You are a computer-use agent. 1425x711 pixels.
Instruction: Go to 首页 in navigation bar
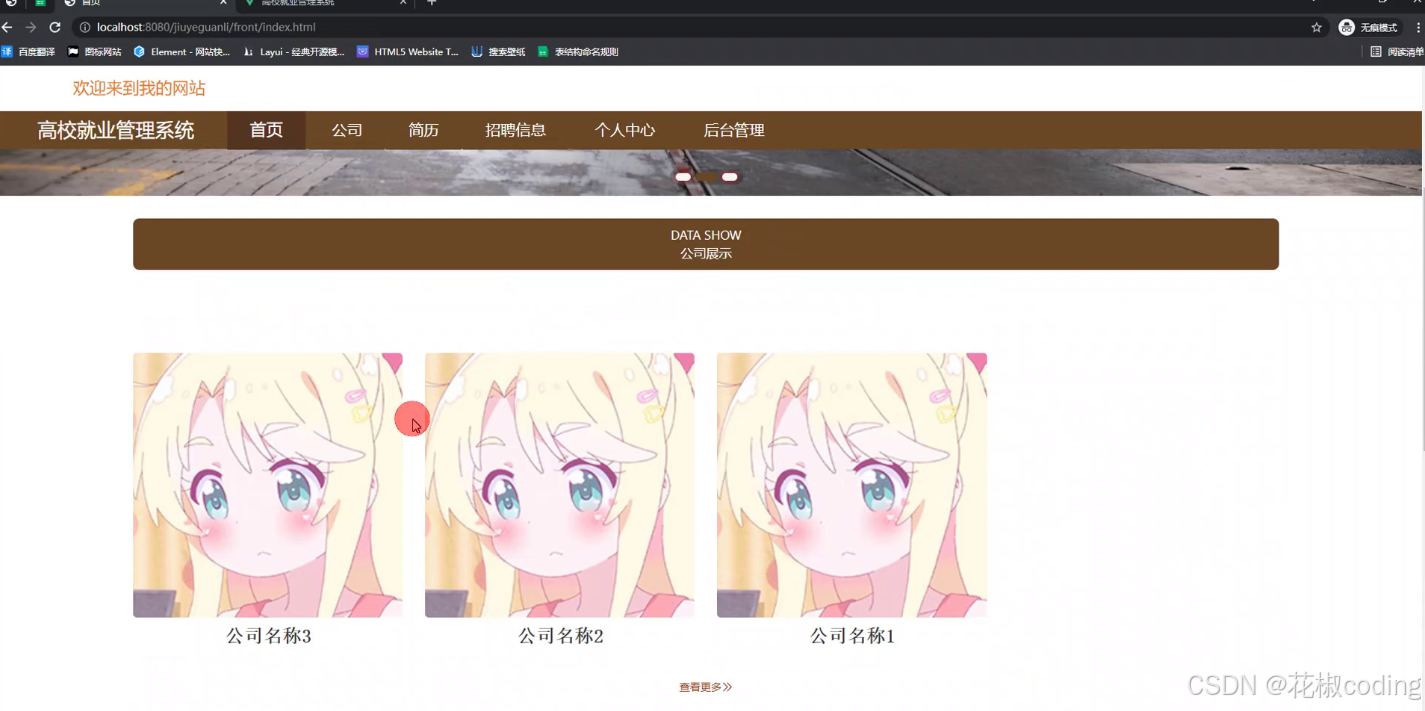click(x=266, y=130)
